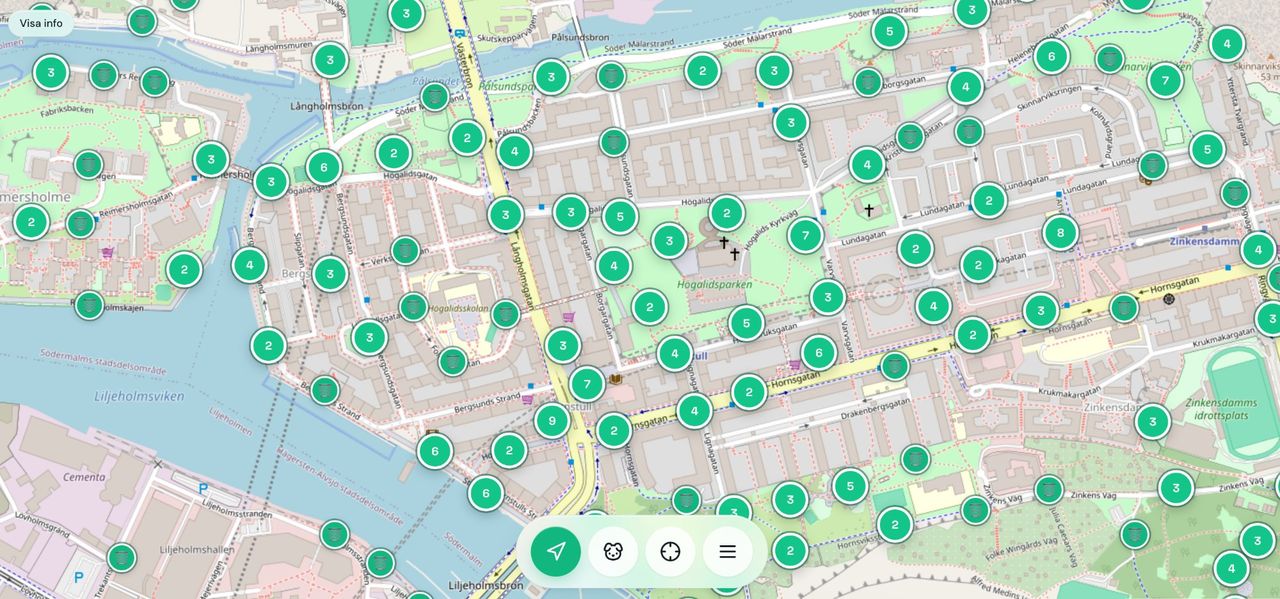1280x599 pixels.
Task: Select the cluster marker showing 8
Action: [1061, 233]
